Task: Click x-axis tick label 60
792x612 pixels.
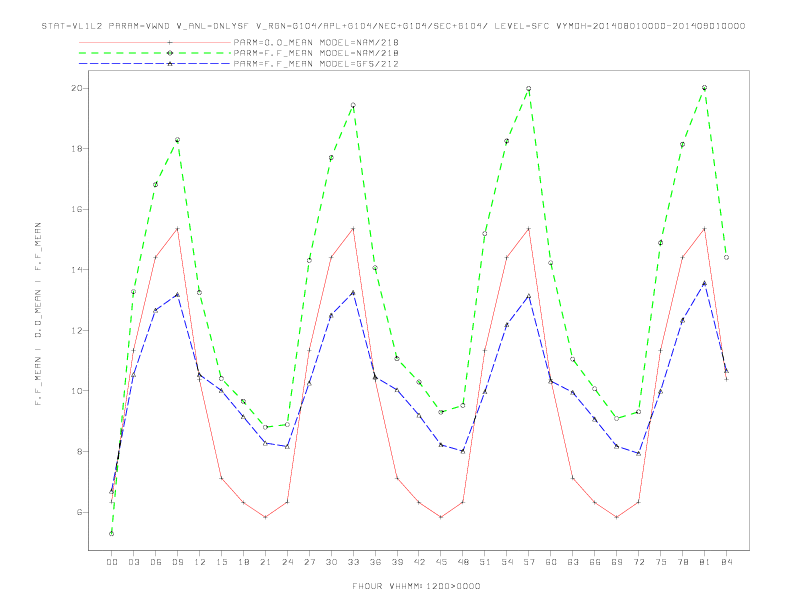Action: pos(551,562)
